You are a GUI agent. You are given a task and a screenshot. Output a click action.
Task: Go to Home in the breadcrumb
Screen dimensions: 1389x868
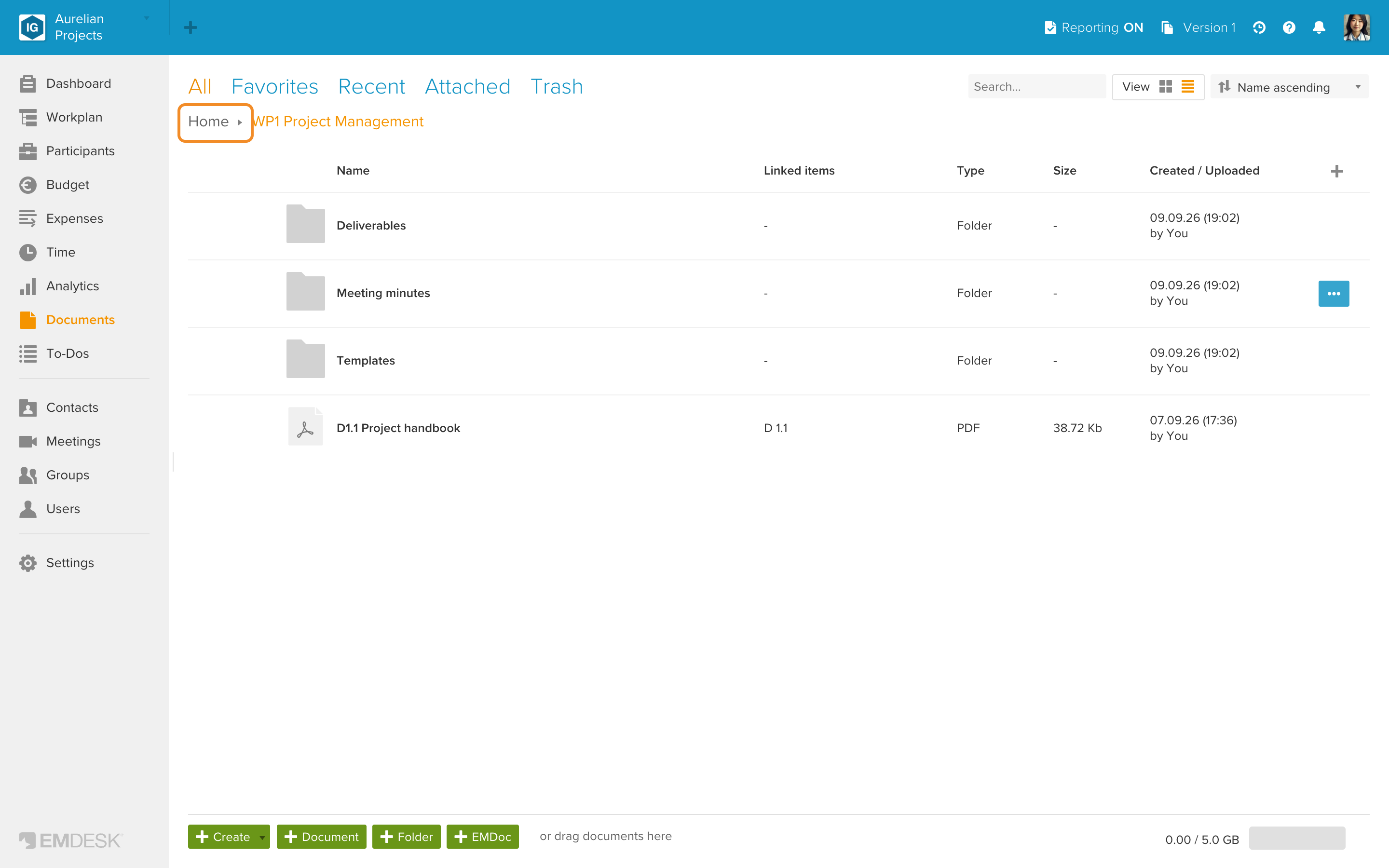(x=208, y=122)
